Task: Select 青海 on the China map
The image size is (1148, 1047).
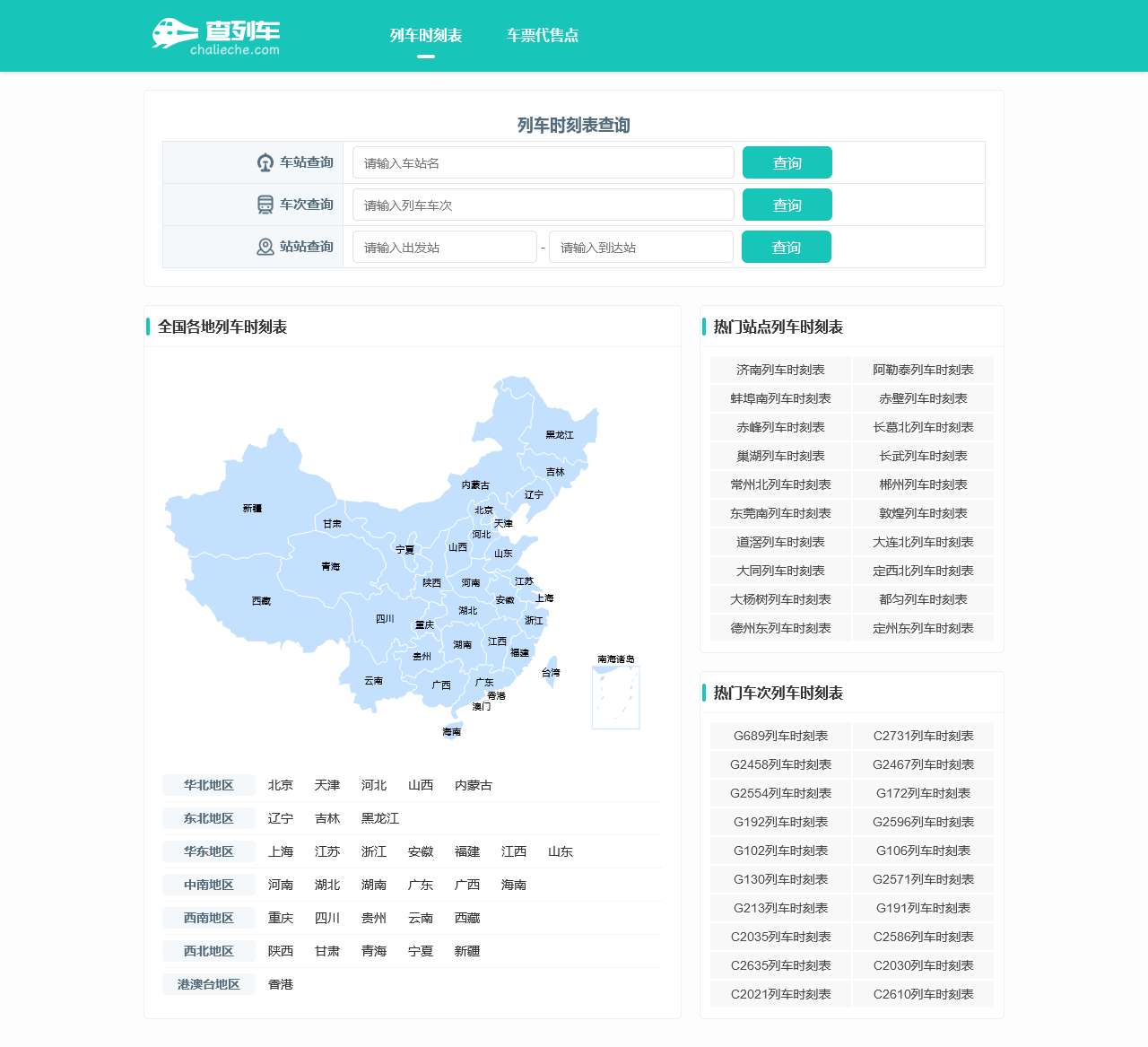Action: tap(331, 566)
